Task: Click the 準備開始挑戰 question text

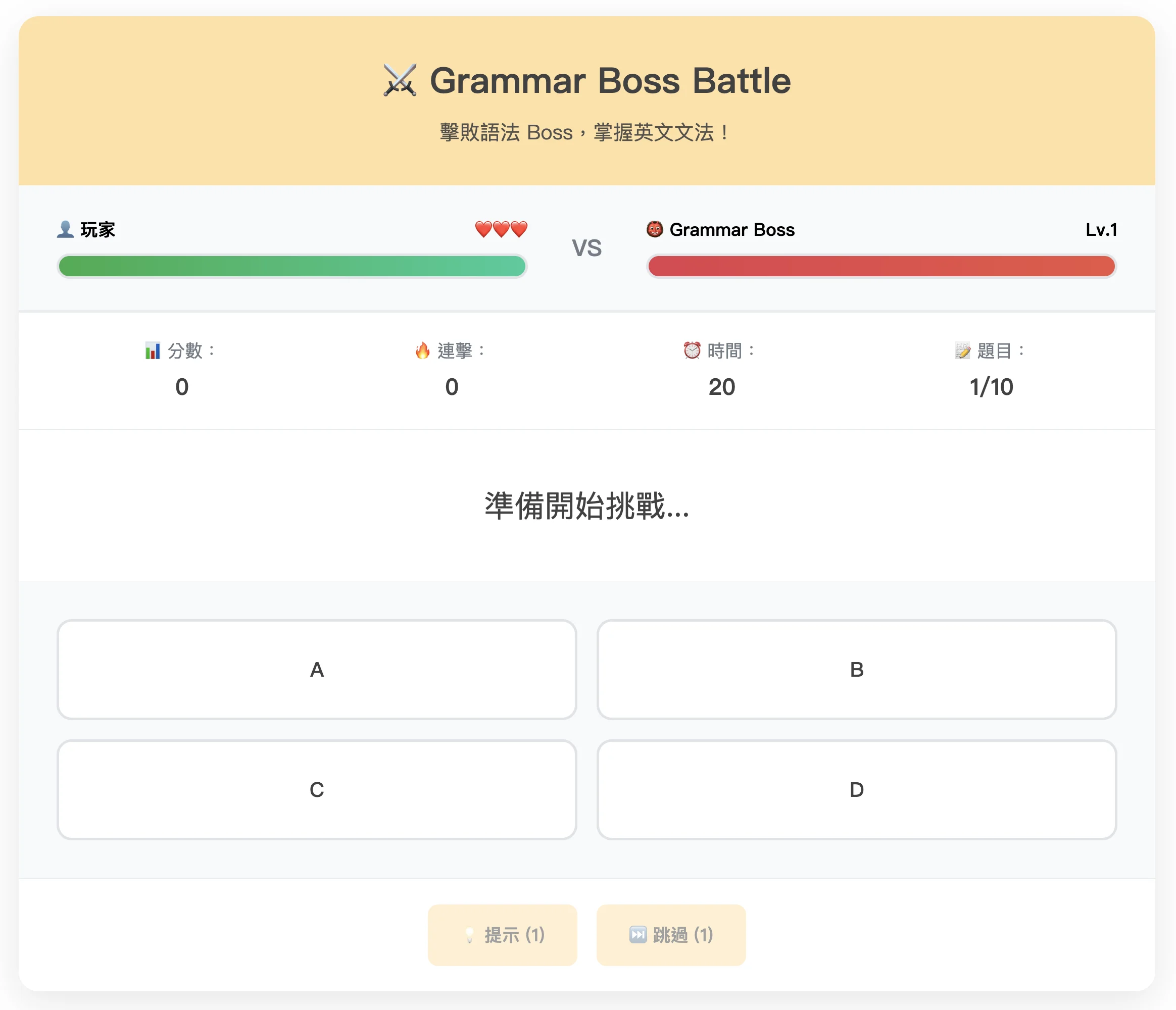Action: [x=587, y=506]
